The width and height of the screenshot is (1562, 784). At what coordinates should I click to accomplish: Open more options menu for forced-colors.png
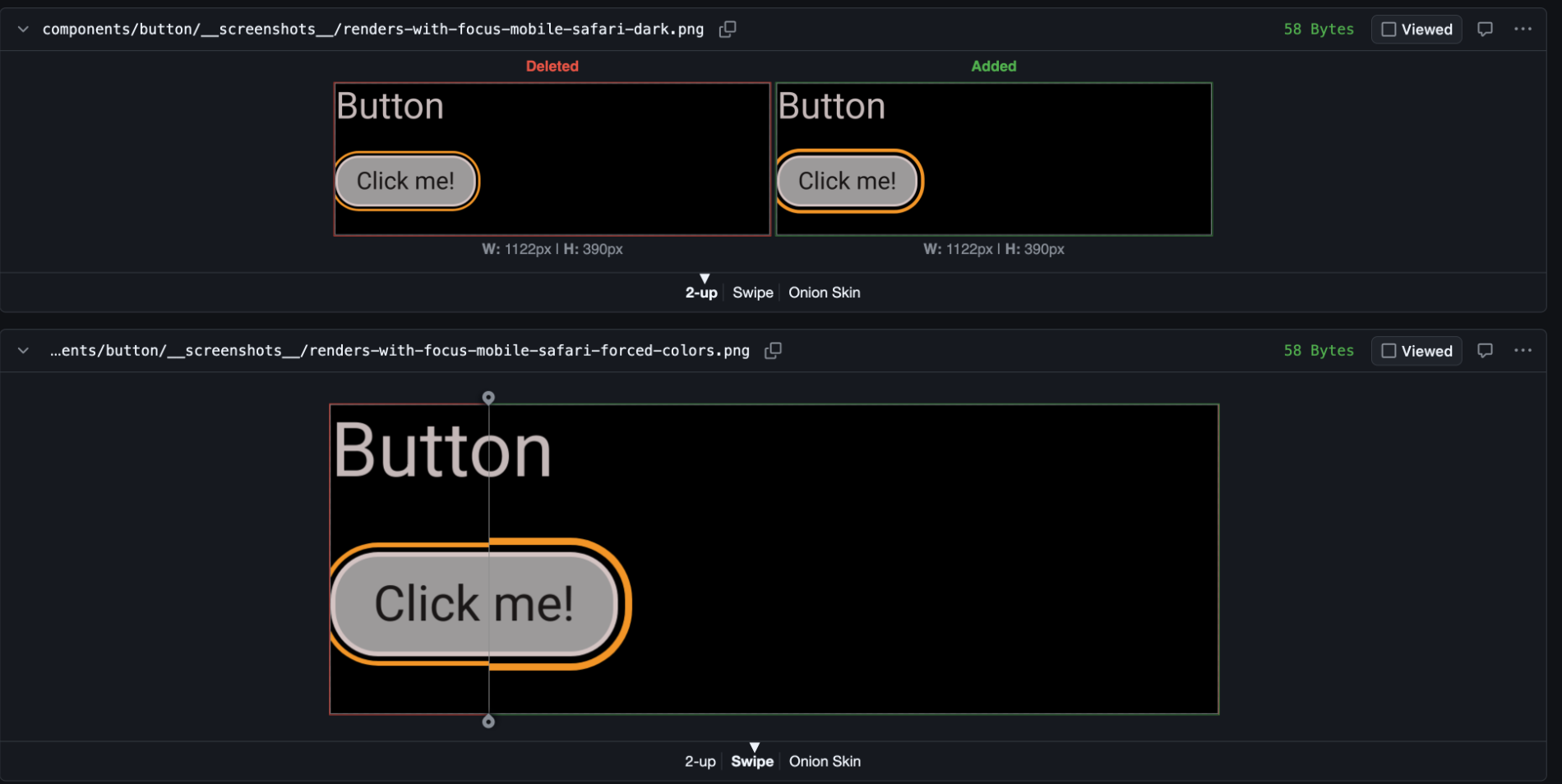pos(1523,350)
